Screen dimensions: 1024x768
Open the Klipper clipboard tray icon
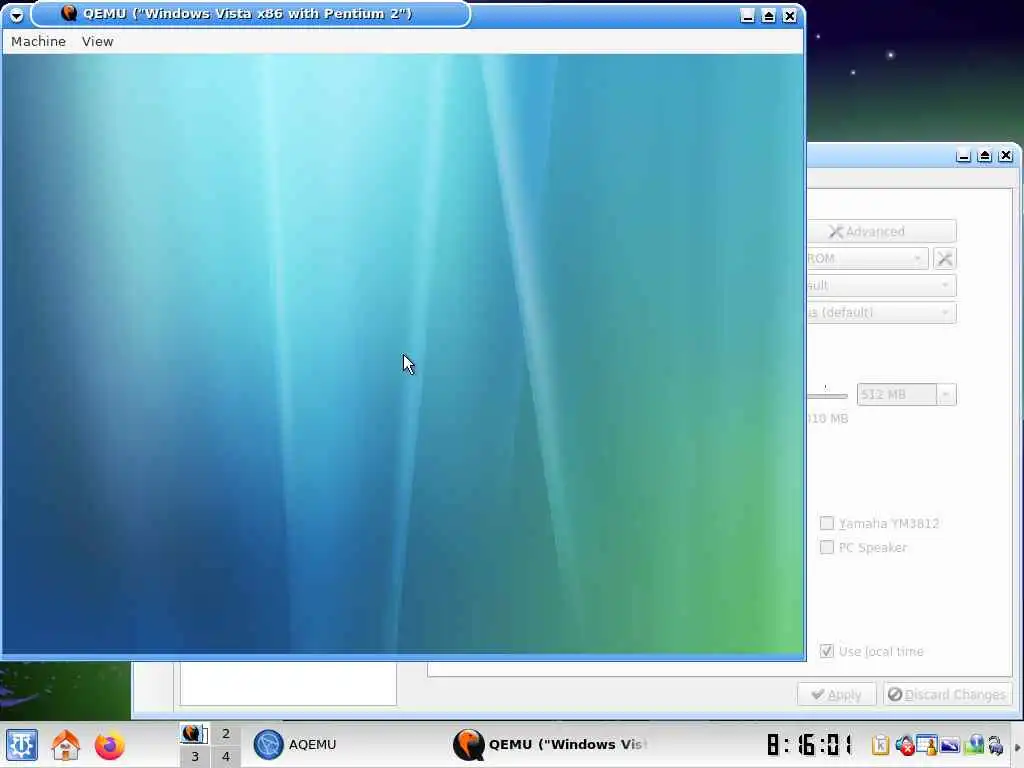pyautogui.click(x=880, y=744)
